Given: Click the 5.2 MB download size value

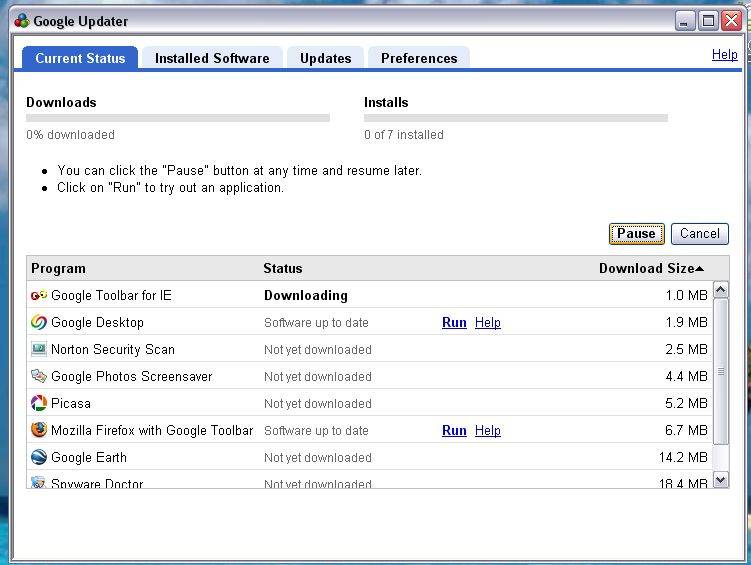Looking at the screenshot, I should tap(686, 403).
